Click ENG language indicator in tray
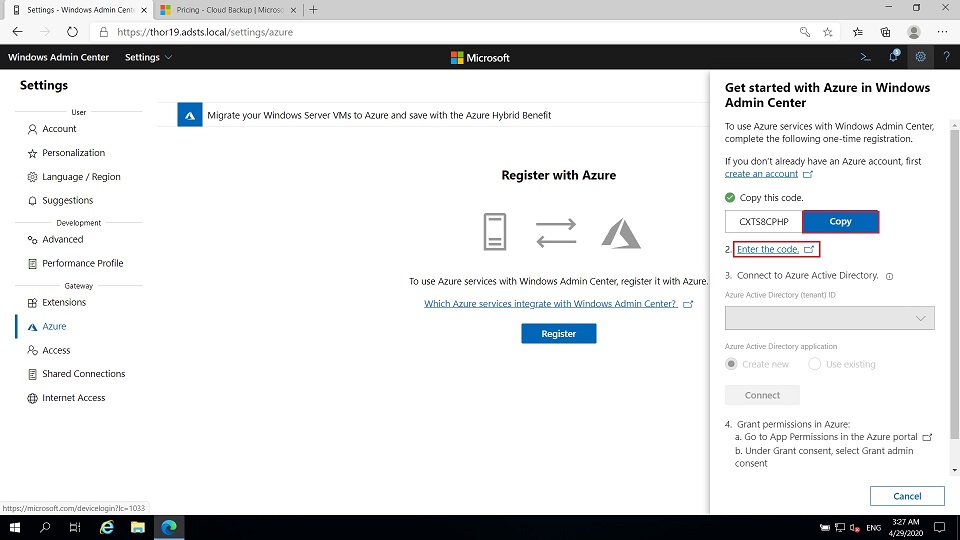This screenshot has height=540, width=960. (x=874, y=528)
